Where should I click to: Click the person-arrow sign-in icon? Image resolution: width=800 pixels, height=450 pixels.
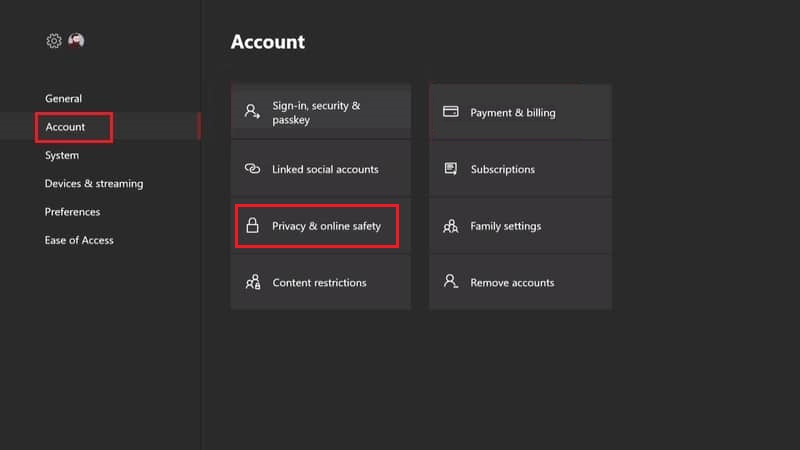click(253, 112)
